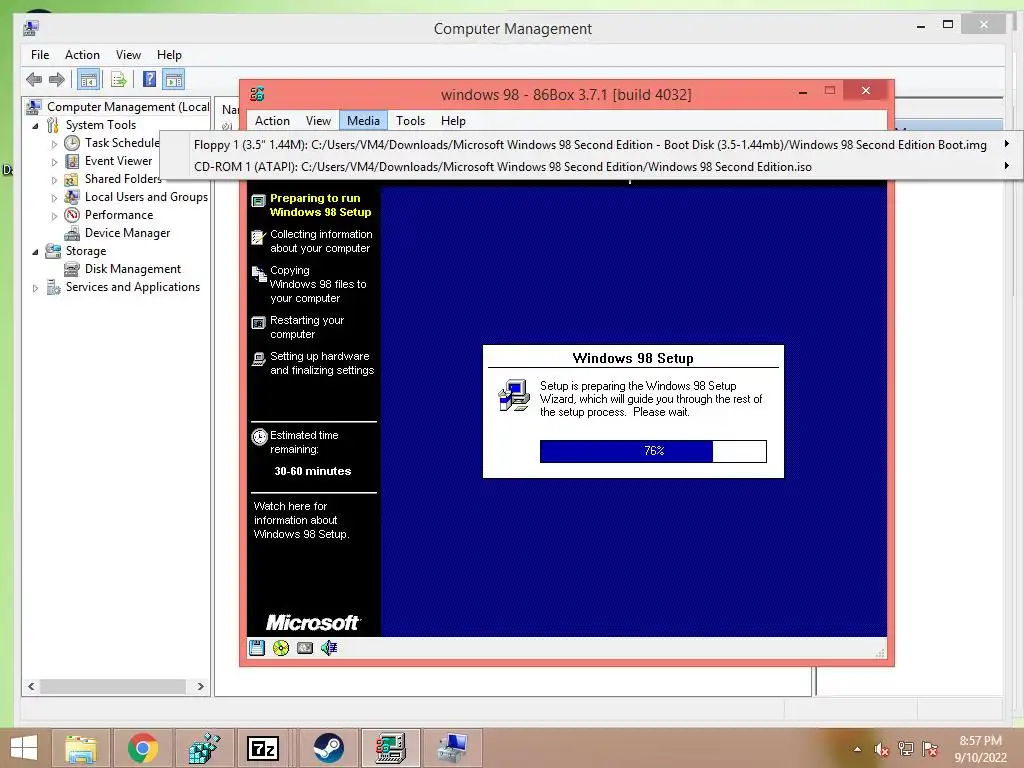Screen dimensions: 1024x768
Task: Click the Export List toolbar icon
Action: pos(119,80)
